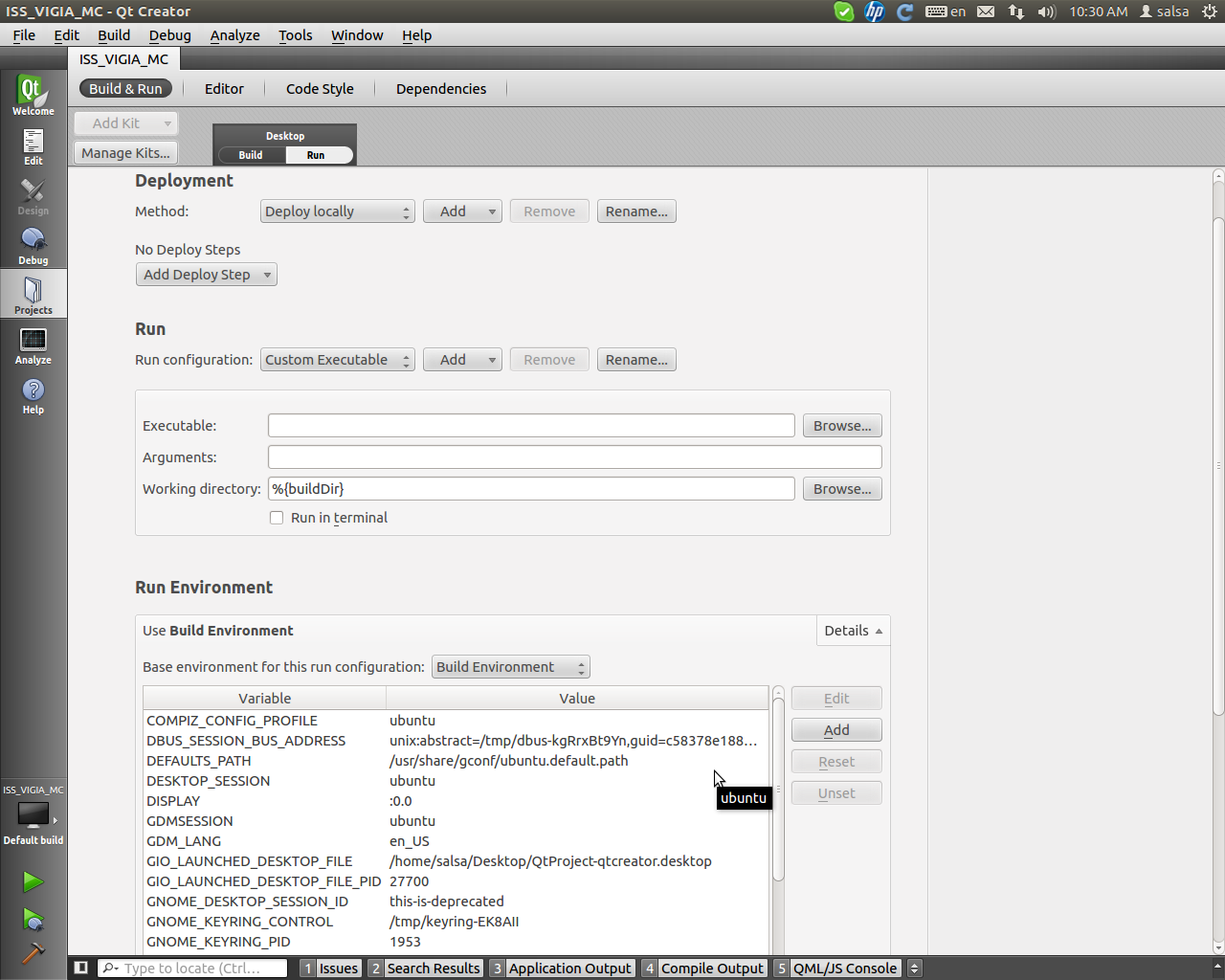The width and height of the screenshot is (1225, 980).
Task: Click Add environment variable button
Action: pos(836,730)
